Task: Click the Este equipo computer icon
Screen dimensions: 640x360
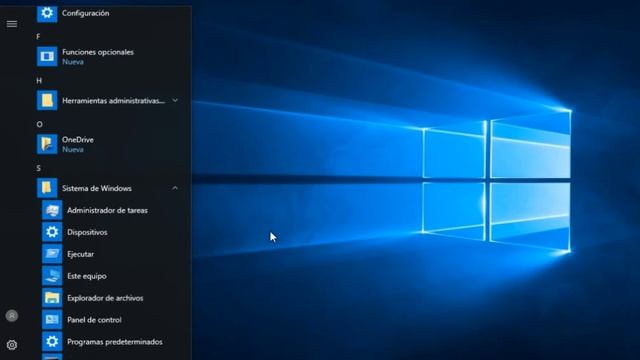Action: 52,276
